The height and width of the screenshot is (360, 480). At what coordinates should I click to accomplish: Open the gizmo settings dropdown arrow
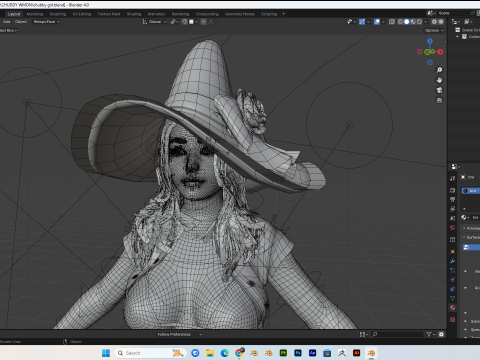pos(368,22)
